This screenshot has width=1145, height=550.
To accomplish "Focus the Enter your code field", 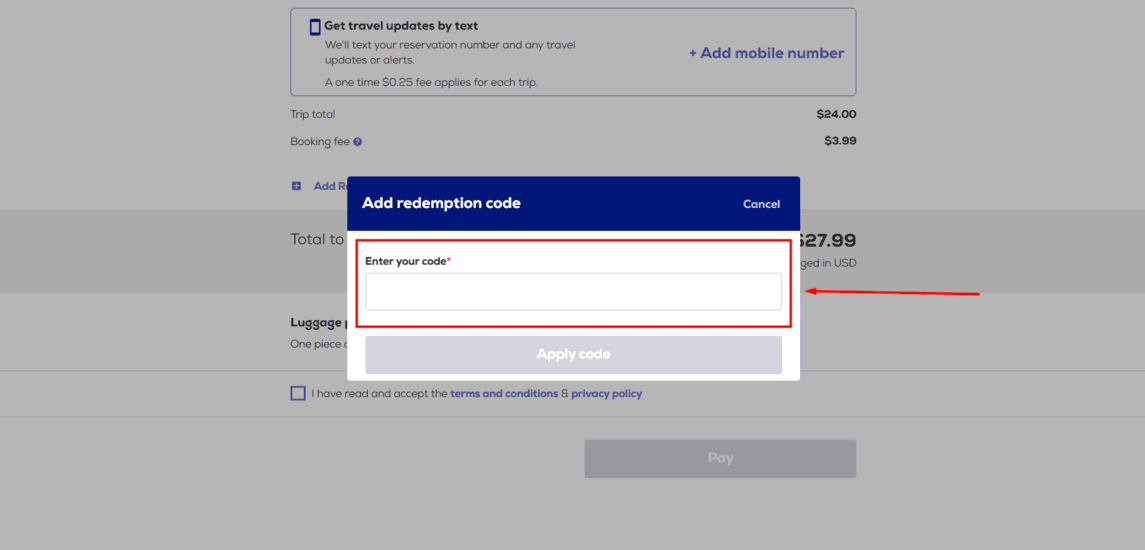I will point(573,291).
